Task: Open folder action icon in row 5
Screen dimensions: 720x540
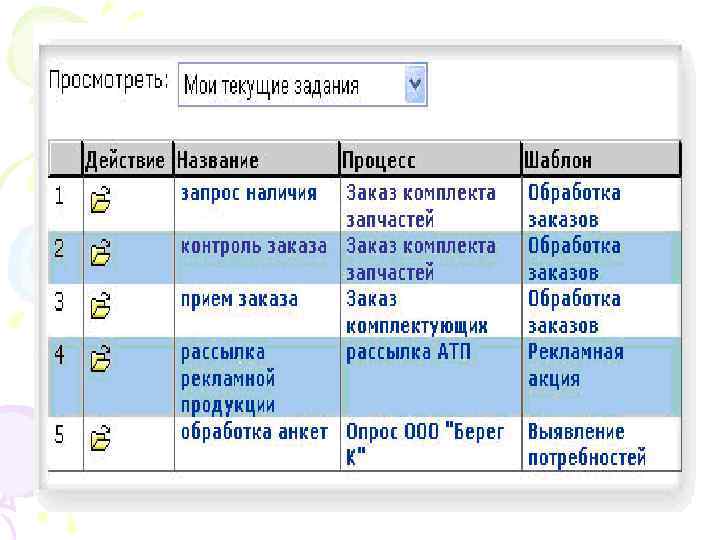Action: point(101,438)
